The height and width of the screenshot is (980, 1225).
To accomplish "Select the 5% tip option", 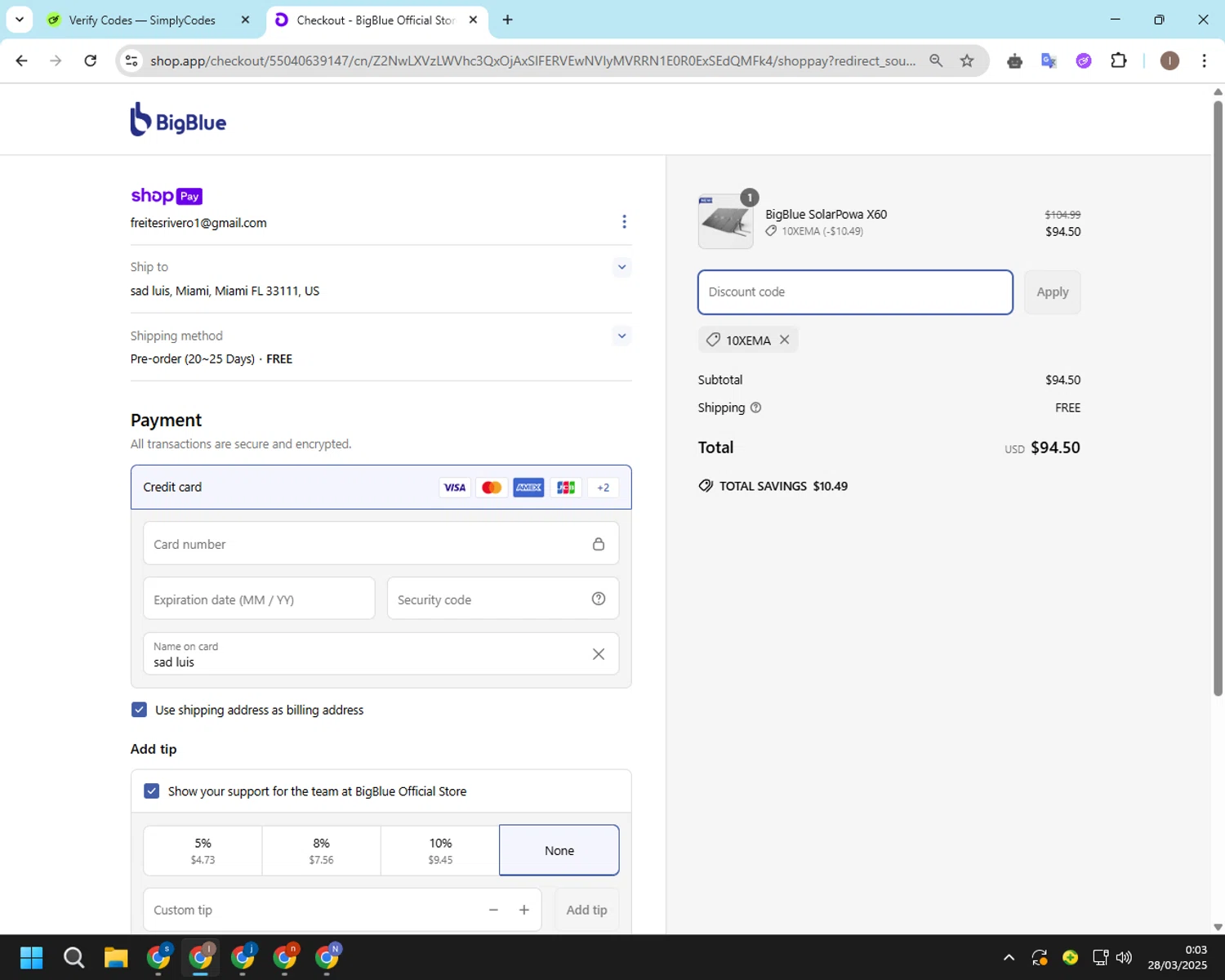I will [203, 850].
